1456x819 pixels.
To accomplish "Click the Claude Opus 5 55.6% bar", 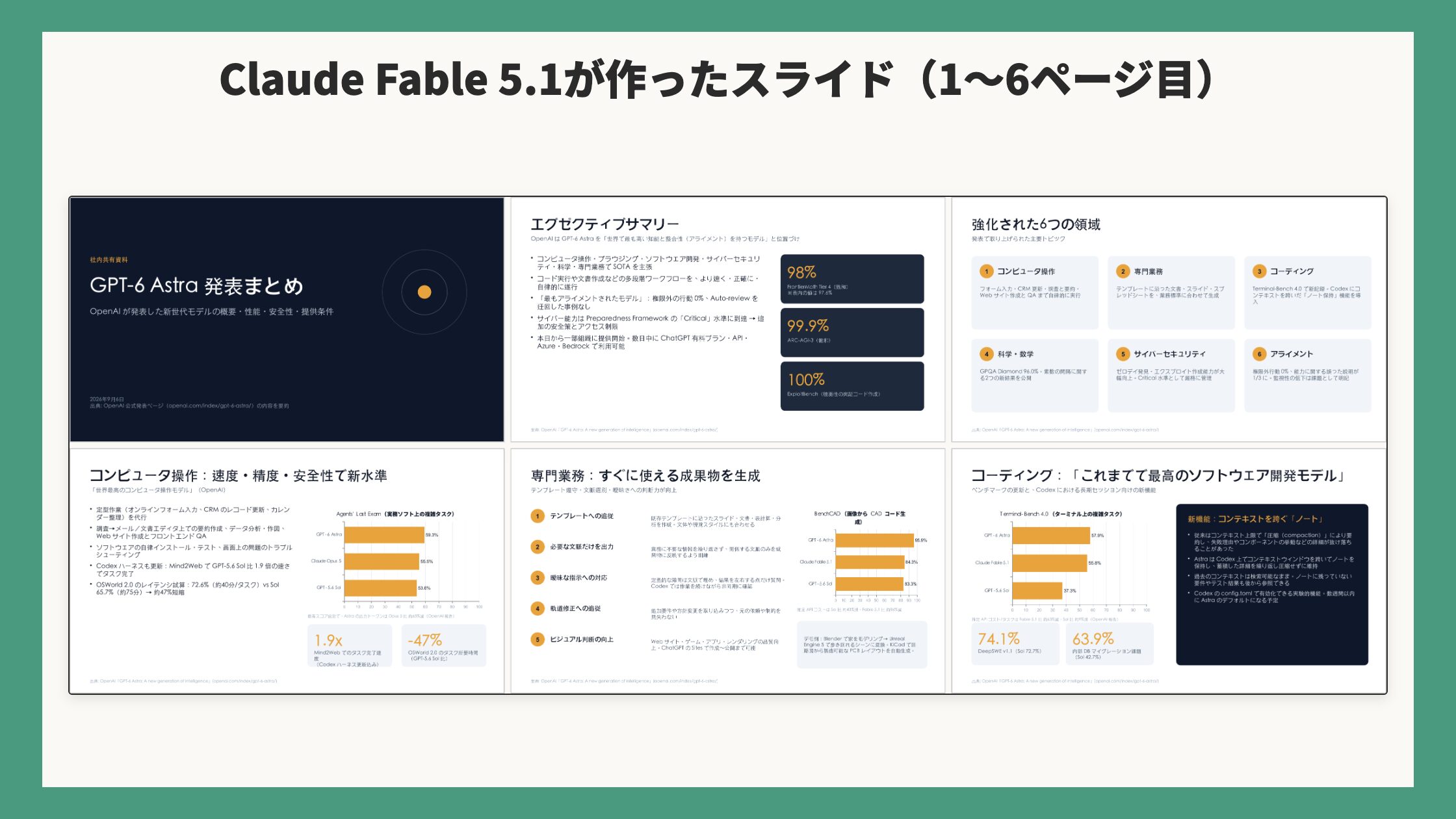I will [x=382, y=562].
